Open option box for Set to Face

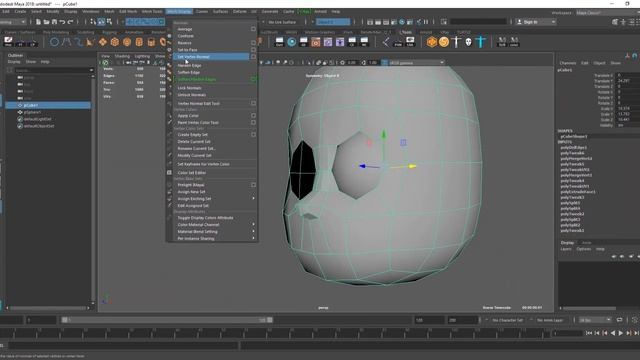tap(253, 50)
